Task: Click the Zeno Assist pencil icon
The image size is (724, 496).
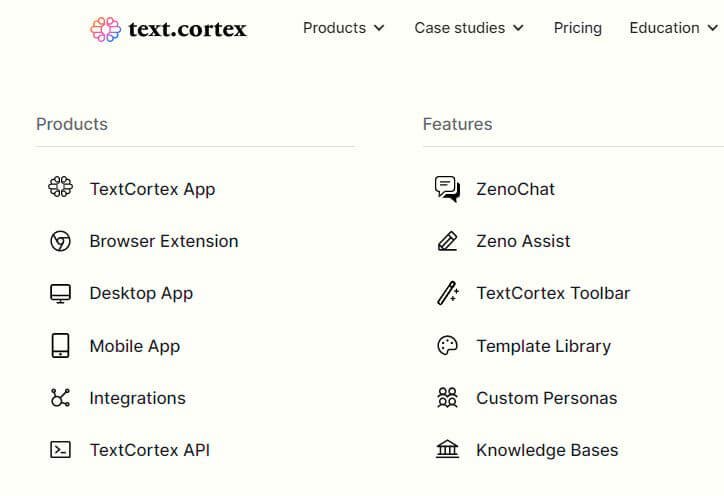Action: coord(447,241)
